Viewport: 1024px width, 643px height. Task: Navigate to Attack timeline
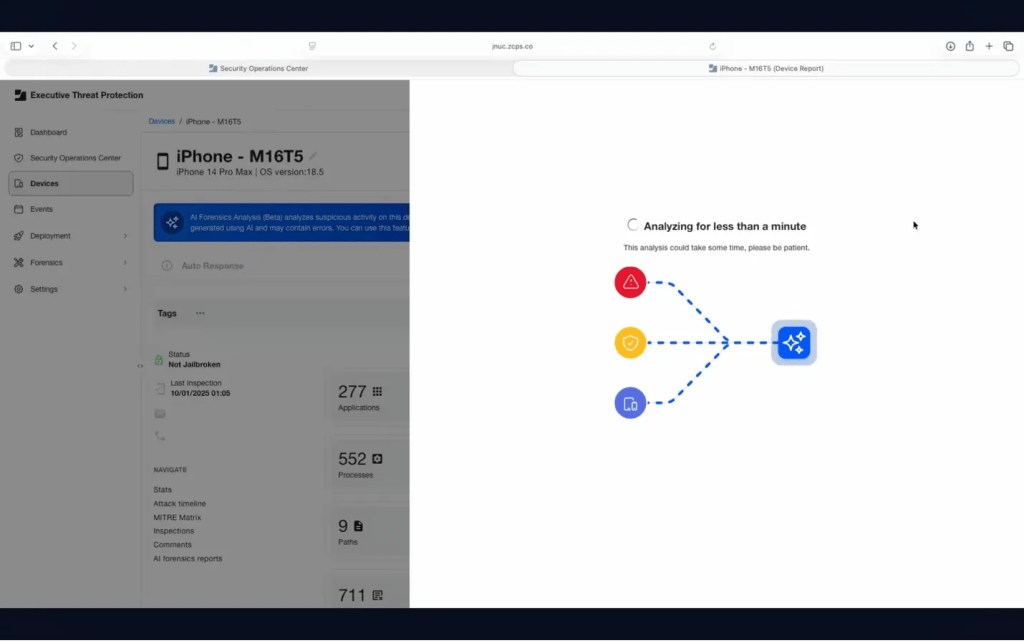coord(179,503)
